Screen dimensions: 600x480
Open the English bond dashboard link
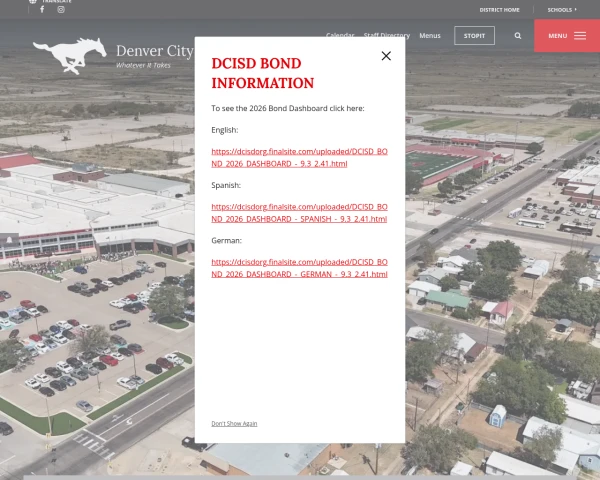coord(299,157)
